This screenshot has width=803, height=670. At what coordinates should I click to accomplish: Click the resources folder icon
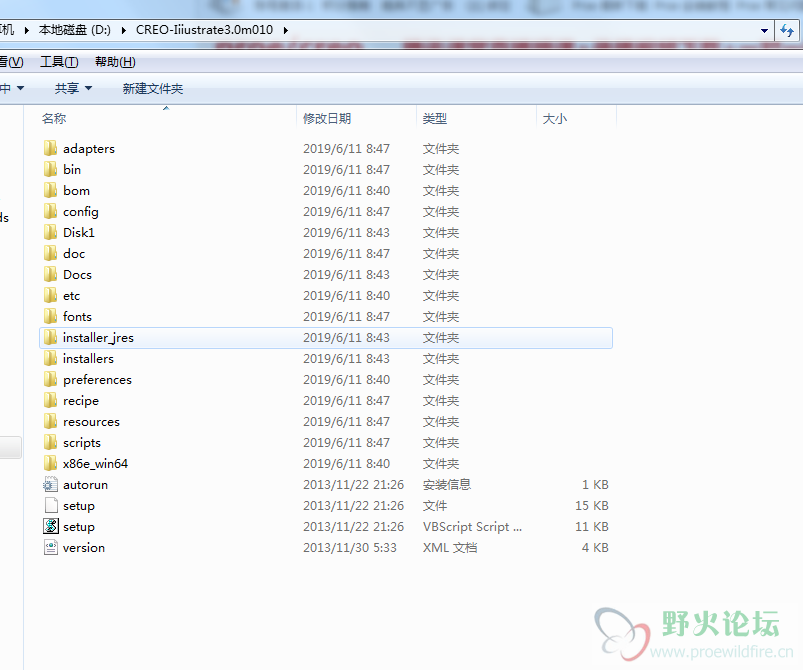[x=50, y=422]
